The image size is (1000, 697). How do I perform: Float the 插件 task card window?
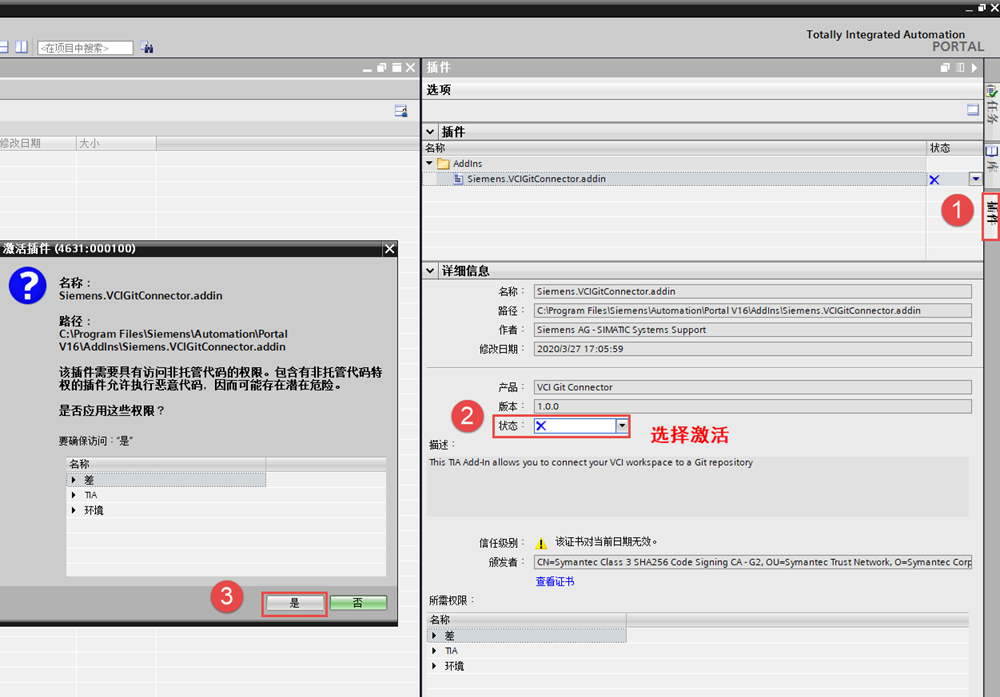[x=945, y=68]
